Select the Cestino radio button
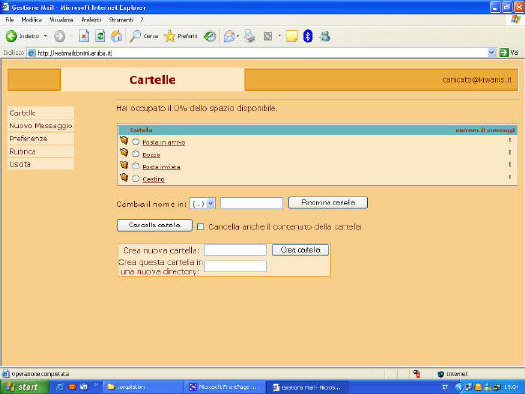 (x=136, y=178)
